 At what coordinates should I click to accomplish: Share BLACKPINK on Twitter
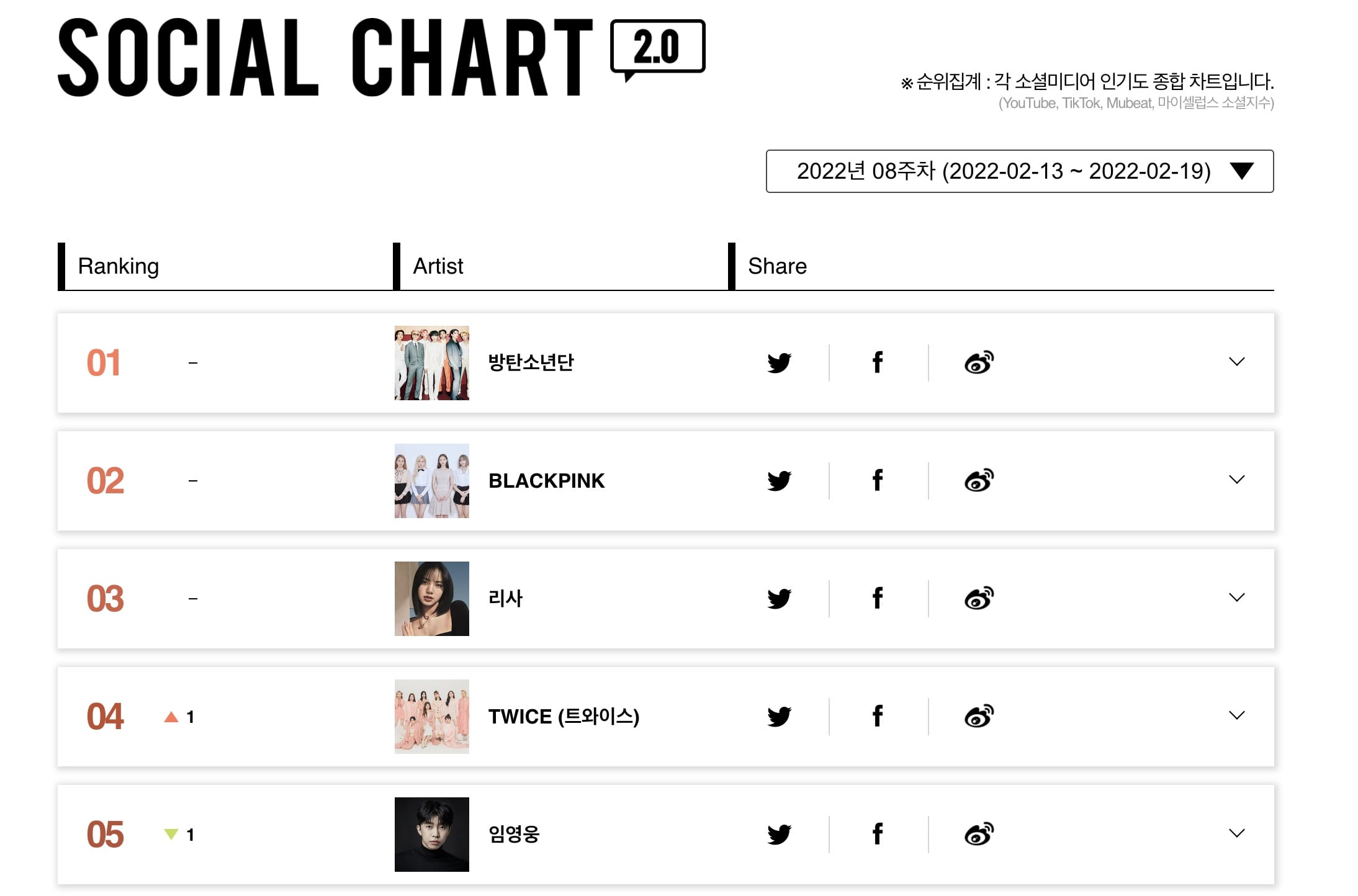click(779, 480)
